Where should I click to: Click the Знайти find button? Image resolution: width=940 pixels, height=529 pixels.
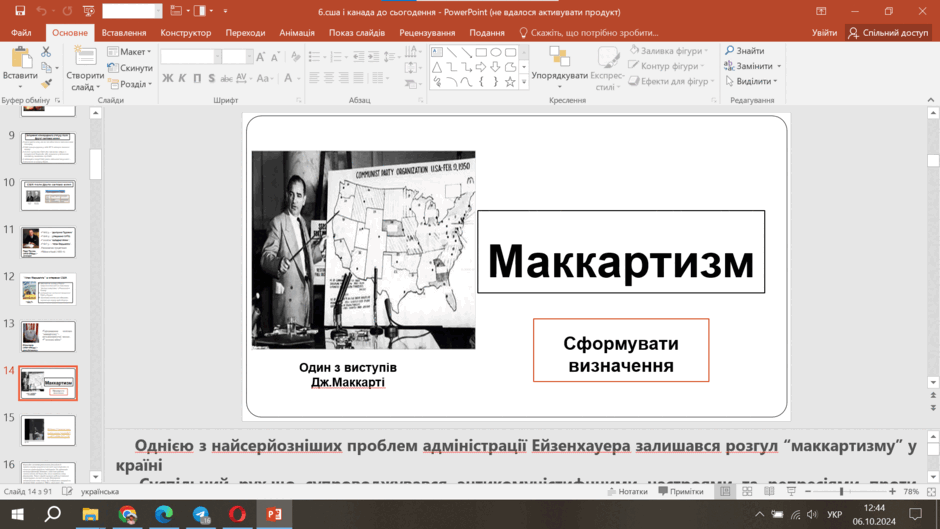pyautogui.click(x=745, y=50)
